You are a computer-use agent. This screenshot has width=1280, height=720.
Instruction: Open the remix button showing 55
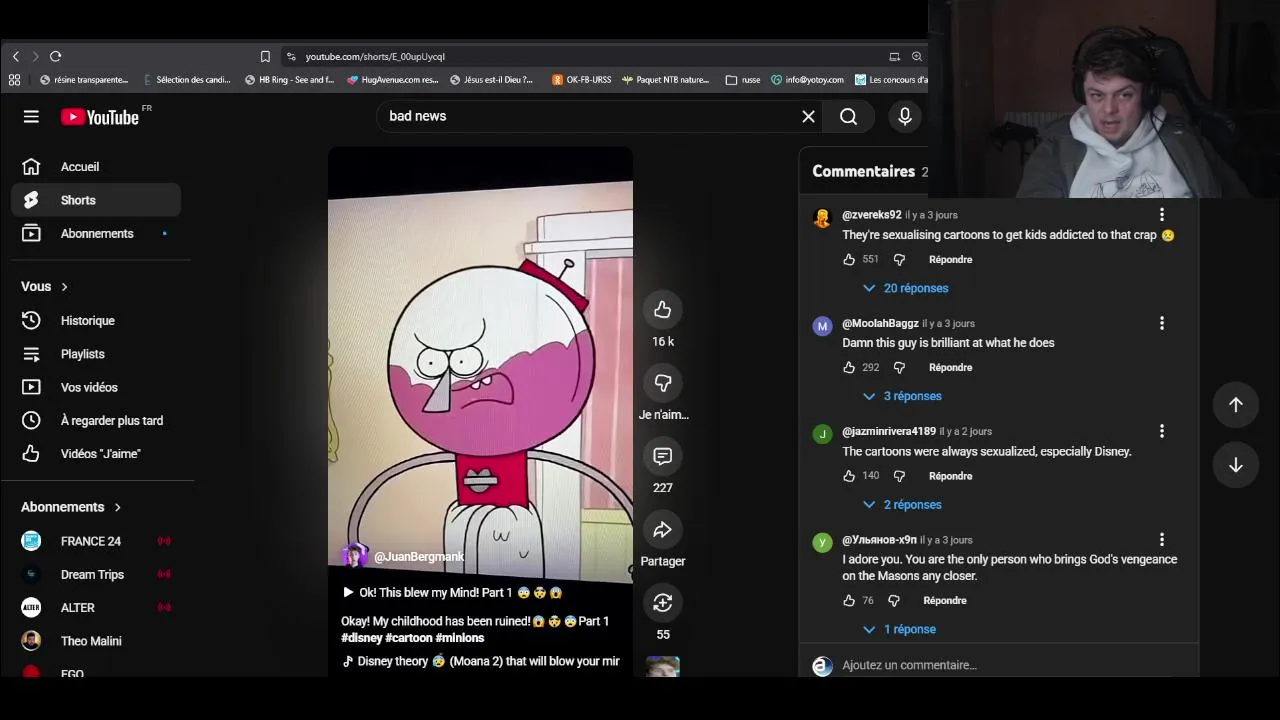(662, 602)
